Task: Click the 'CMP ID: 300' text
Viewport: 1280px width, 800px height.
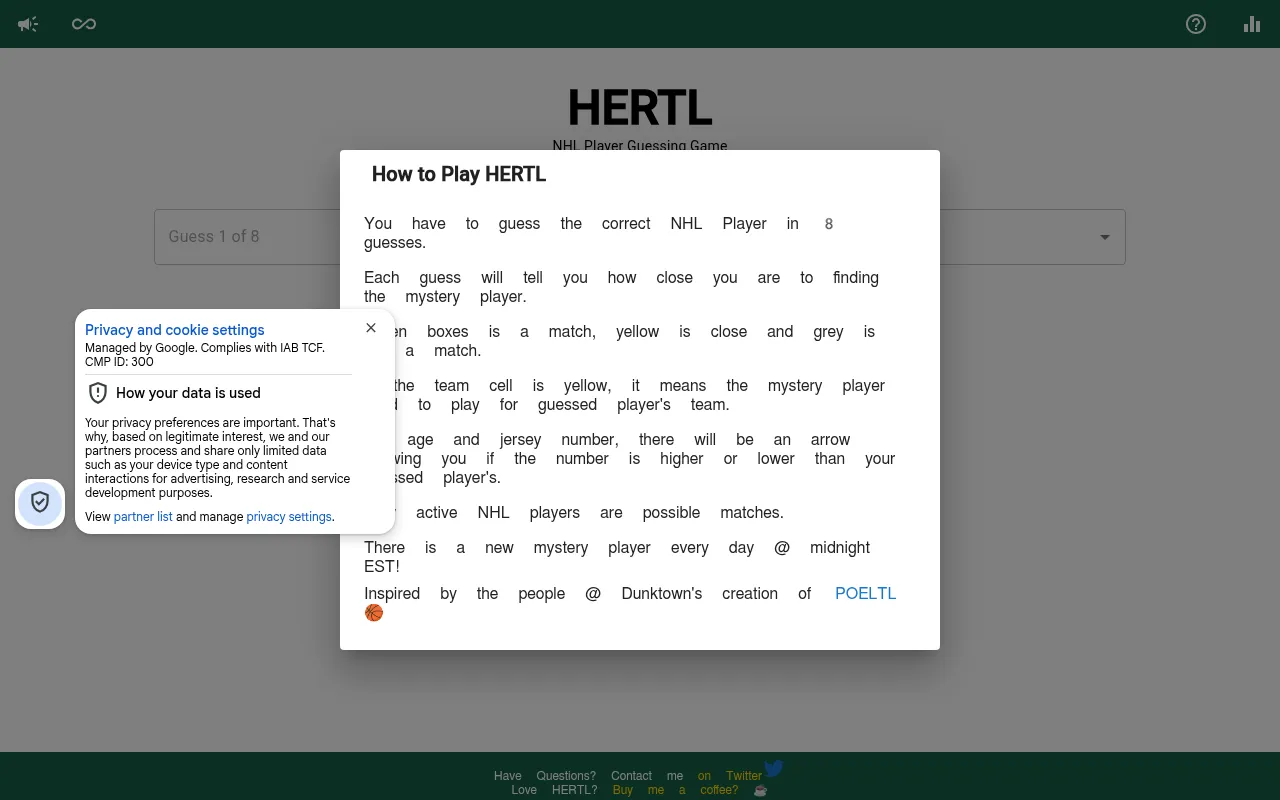Action: [119, 362]
